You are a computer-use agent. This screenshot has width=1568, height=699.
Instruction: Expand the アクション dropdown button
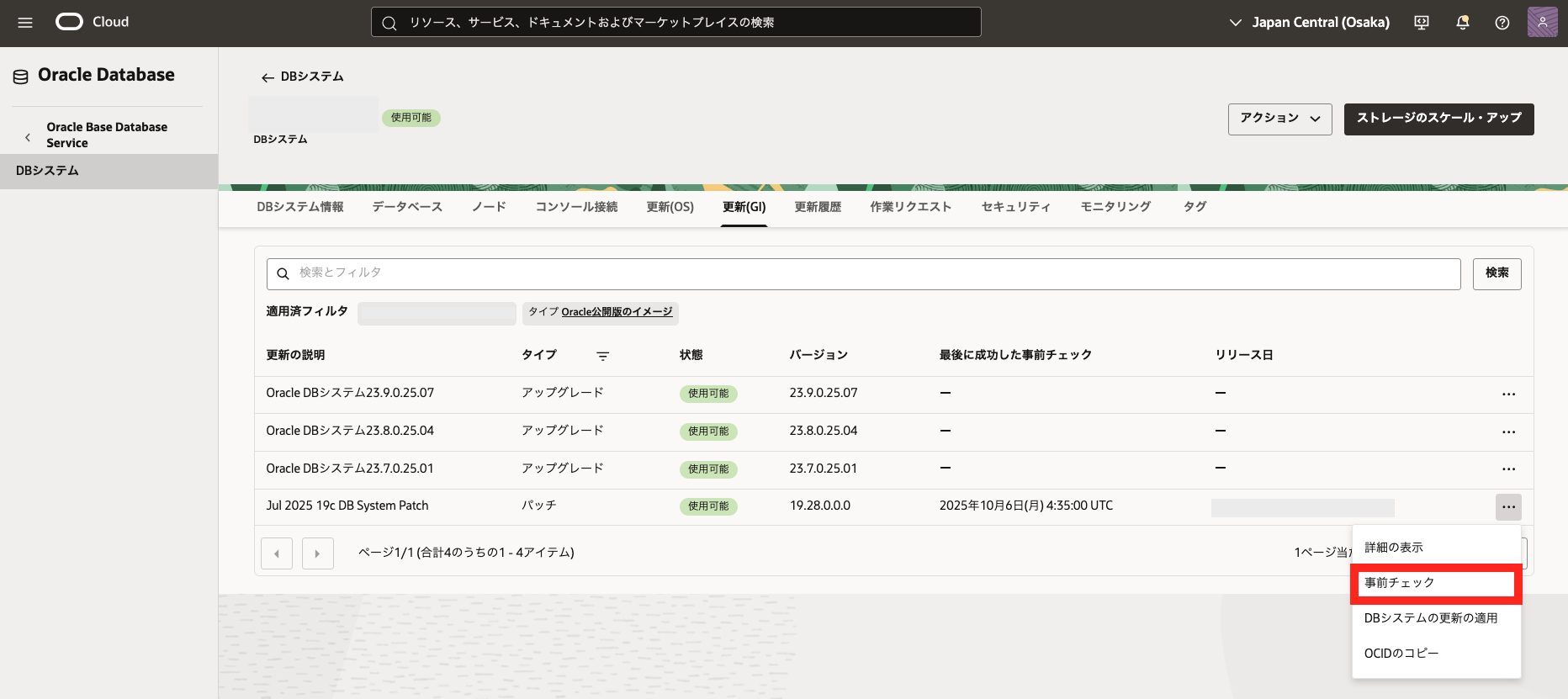click(1279, 119)
